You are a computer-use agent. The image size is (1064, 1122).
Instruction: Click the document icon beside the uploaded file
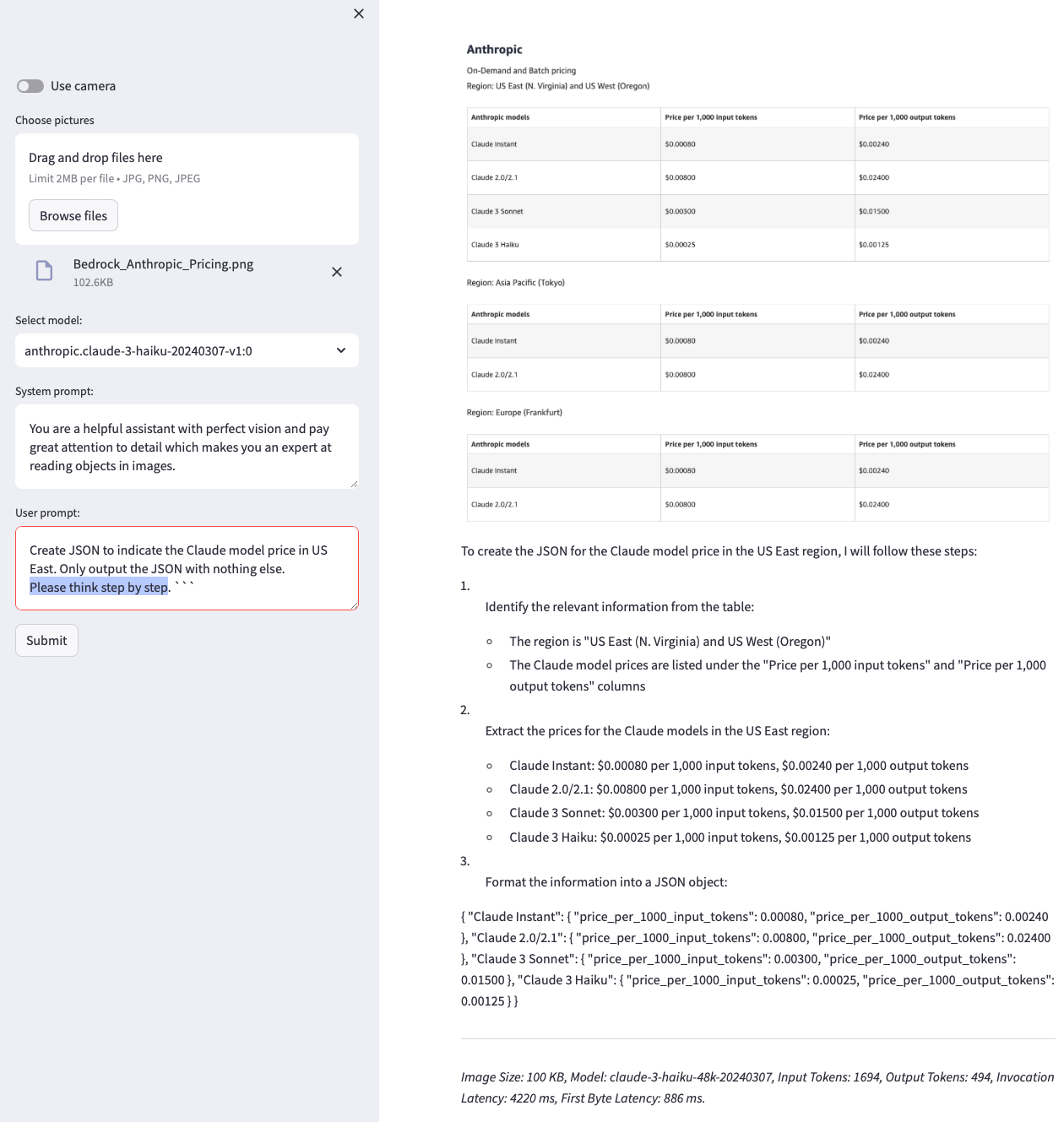pos(44,271)
